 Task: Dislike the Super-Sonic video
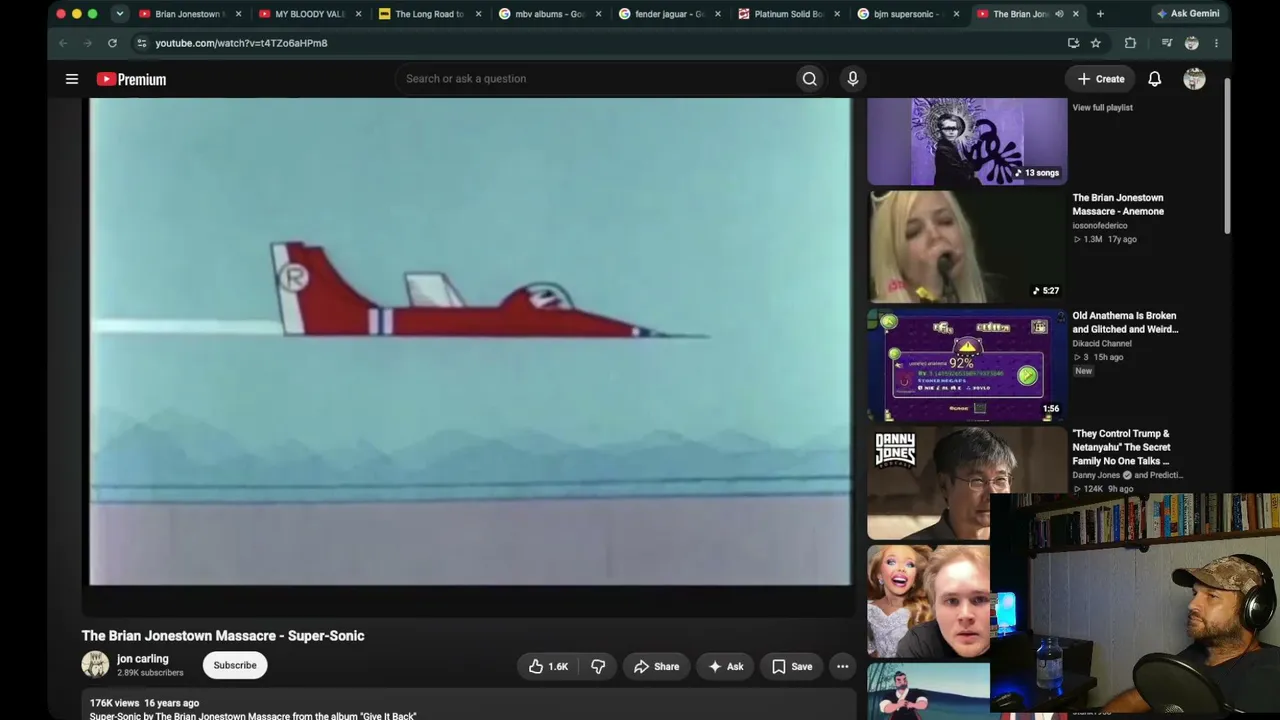point(598,666)
